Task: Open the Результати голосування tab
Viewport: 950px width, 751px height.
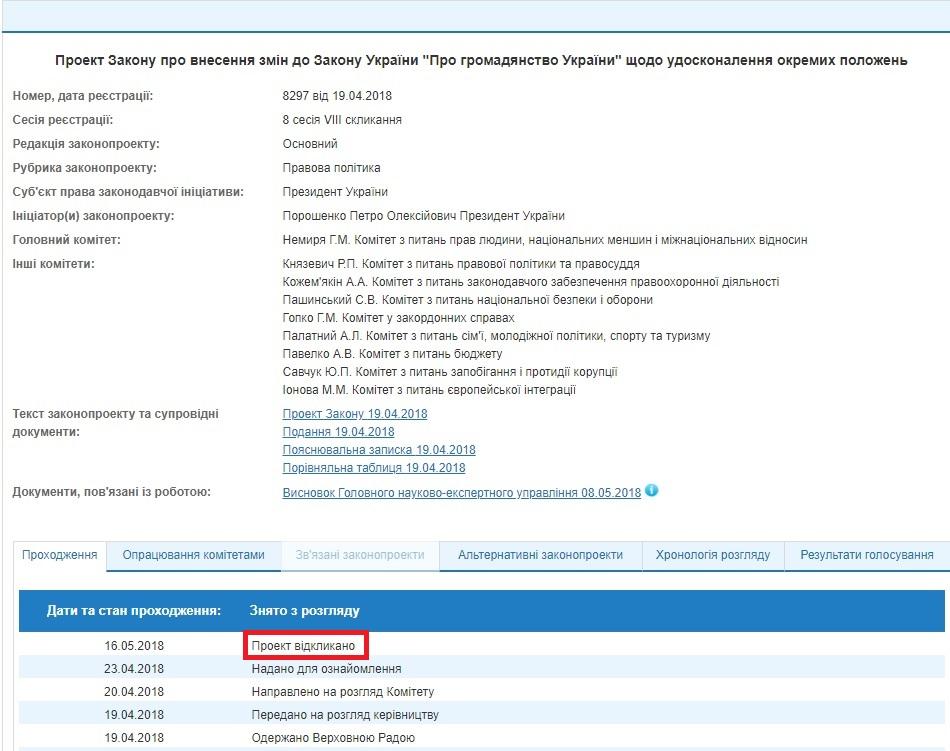Action: 866,555
